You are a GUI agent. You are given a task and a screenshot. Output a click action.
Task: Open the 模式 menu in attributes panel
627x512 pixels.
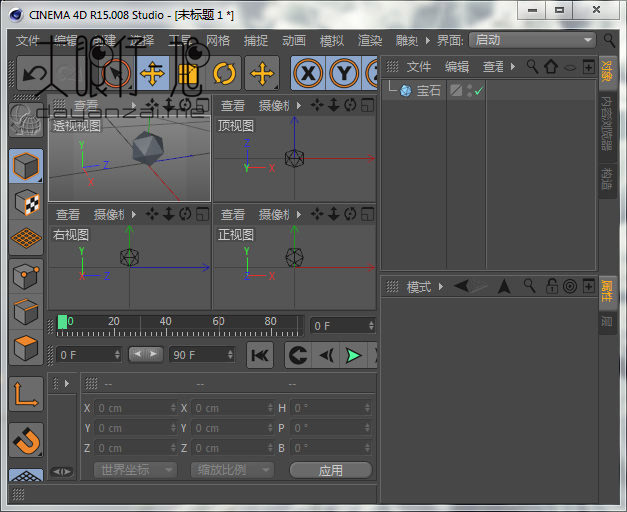419,287
